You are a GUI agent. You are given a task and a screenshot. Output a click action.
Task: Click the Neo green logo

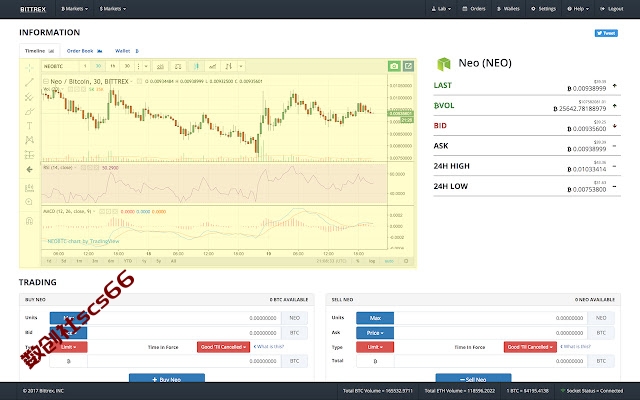[x=444, y=64]
